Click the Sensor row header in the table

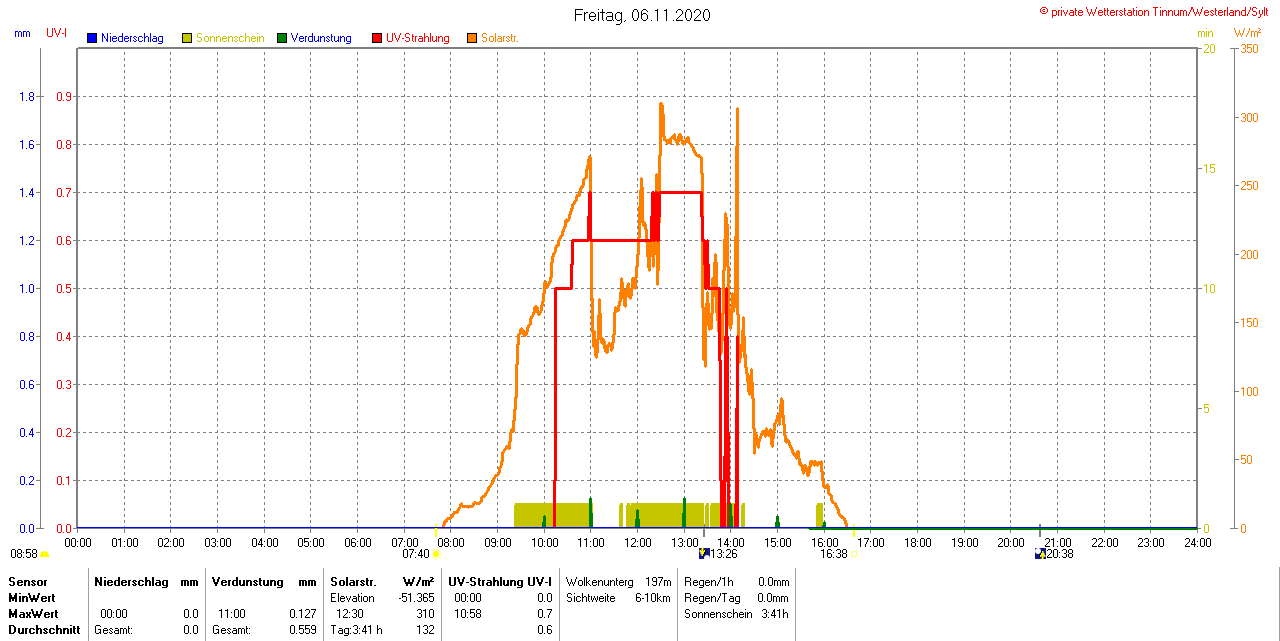(x=27, y=581)
